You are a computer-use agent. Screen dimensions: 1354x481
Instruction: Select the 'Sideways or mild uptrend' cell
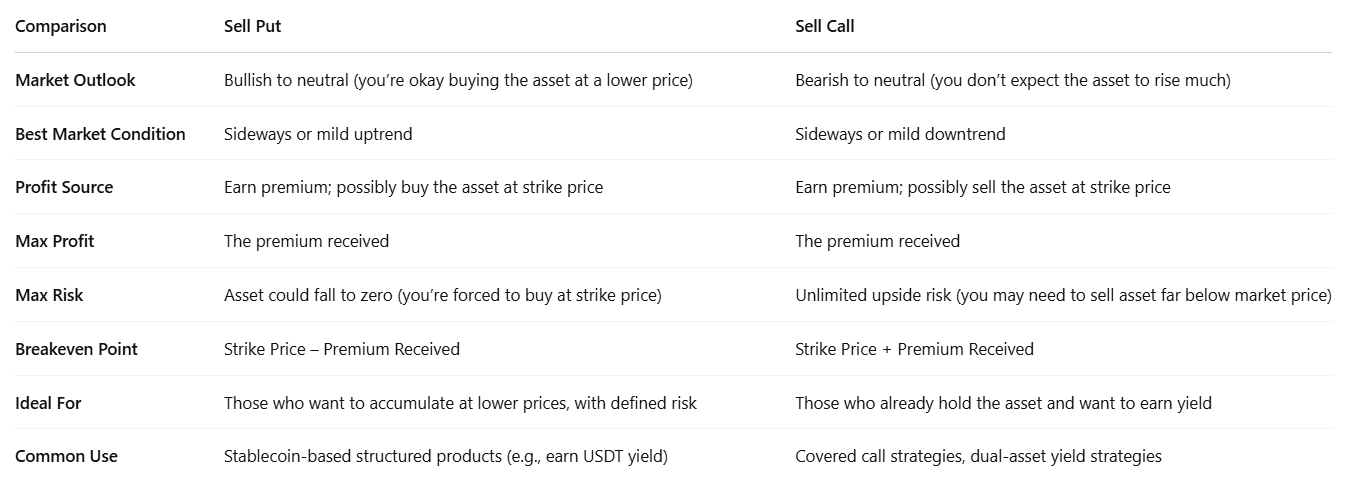click(318, 134)
